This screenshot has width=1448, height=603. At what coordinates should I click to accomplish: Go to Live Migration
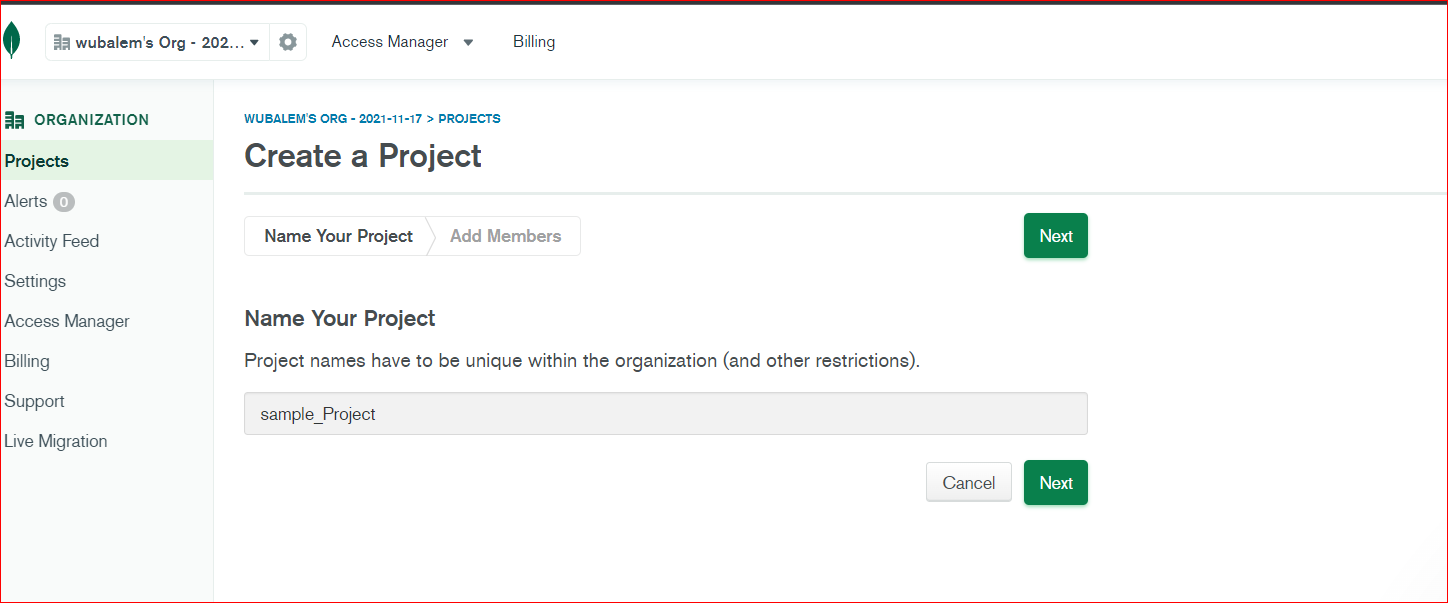click(x=56, y=441)
